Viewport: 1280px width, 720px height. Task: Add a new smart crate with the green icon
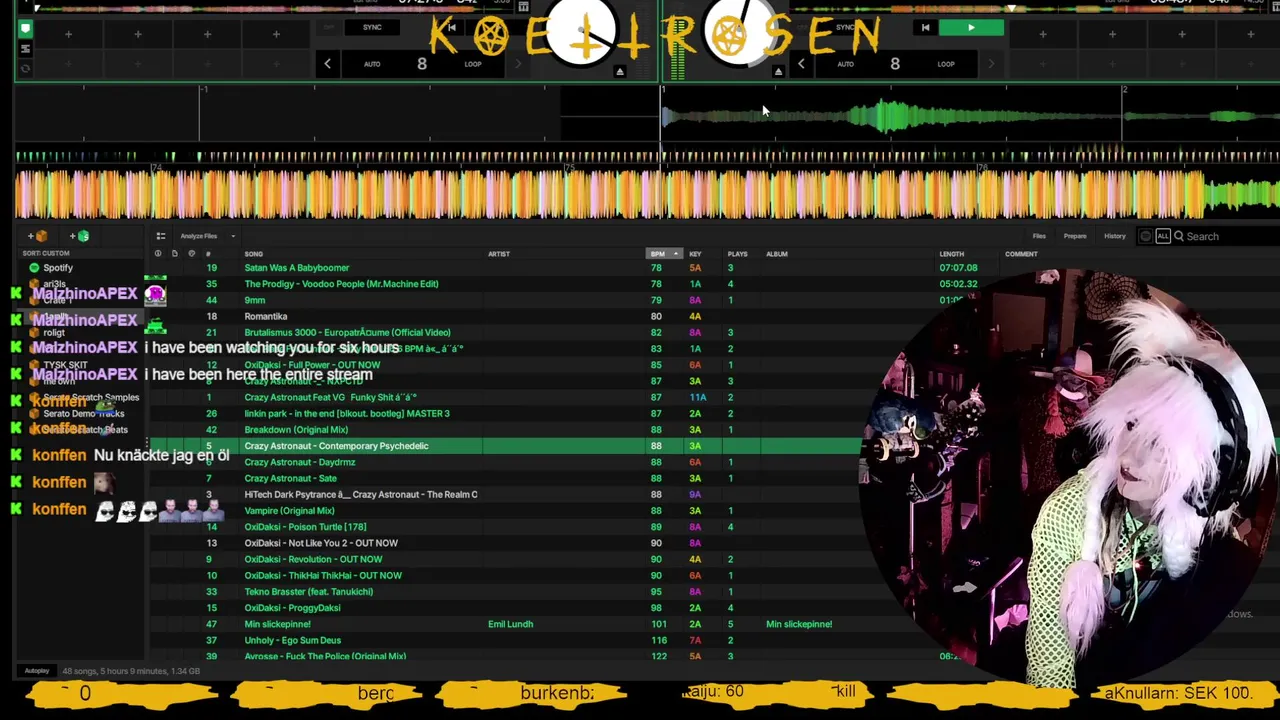click(79, 236)
